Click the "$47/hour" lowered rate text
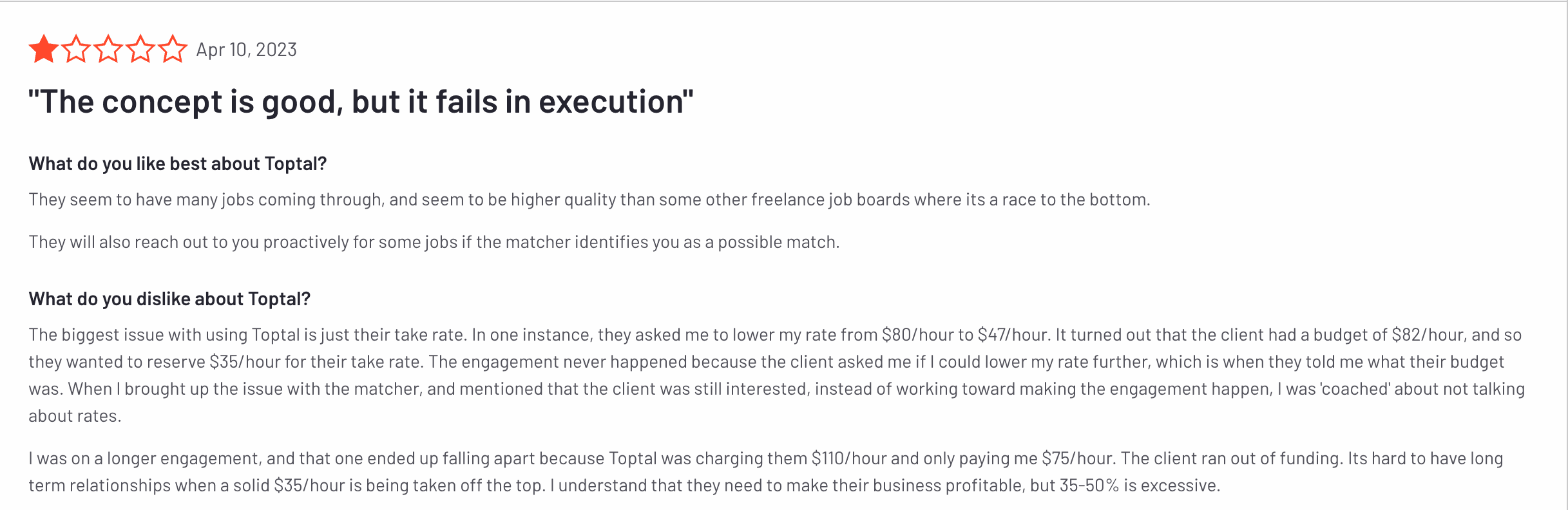Screen dimensions: 1568x510 click(x=1013, y=335)
